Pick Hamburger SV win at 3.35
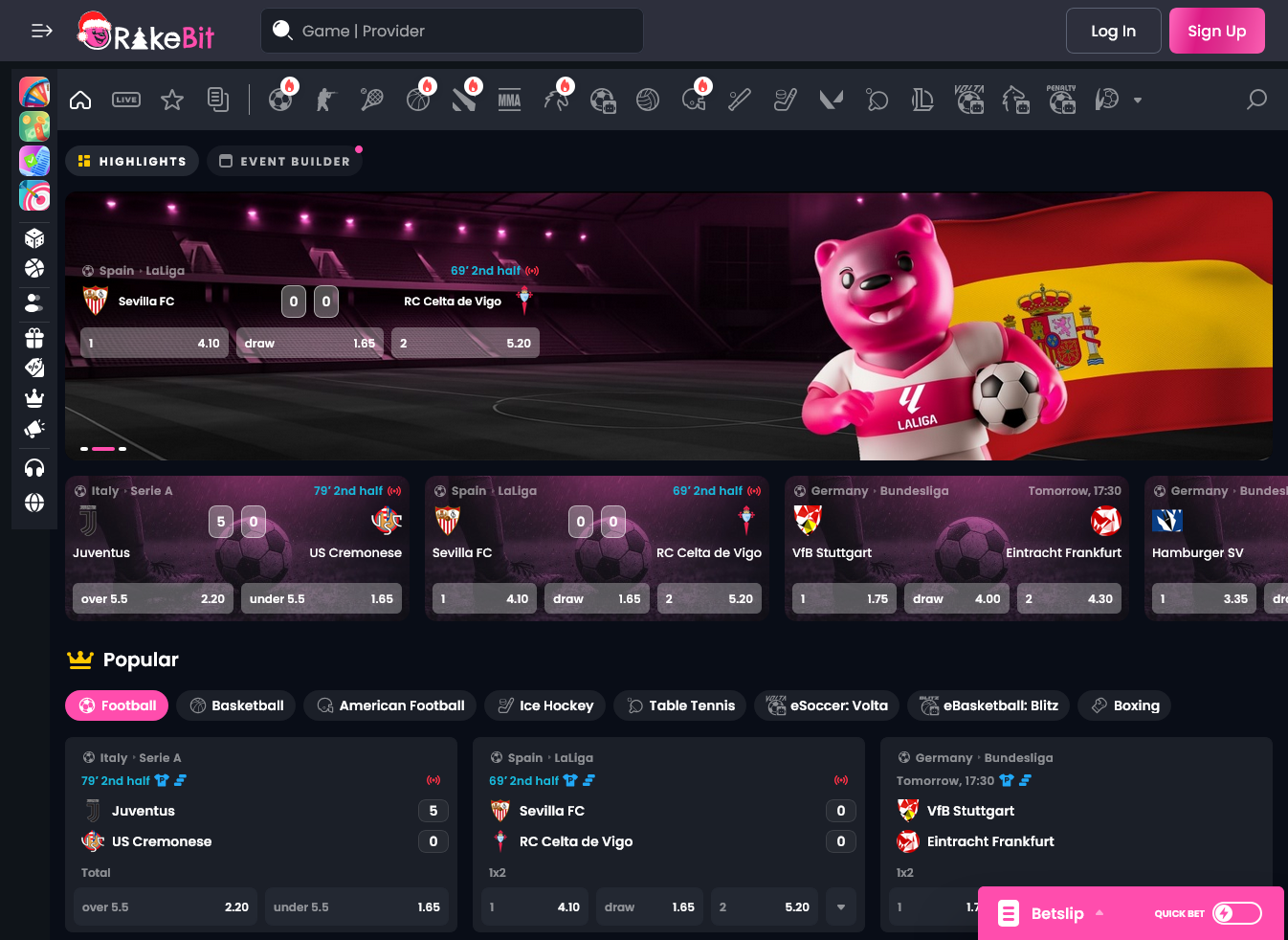Viewport: 1288px width, 940px height. [1204, 598]
